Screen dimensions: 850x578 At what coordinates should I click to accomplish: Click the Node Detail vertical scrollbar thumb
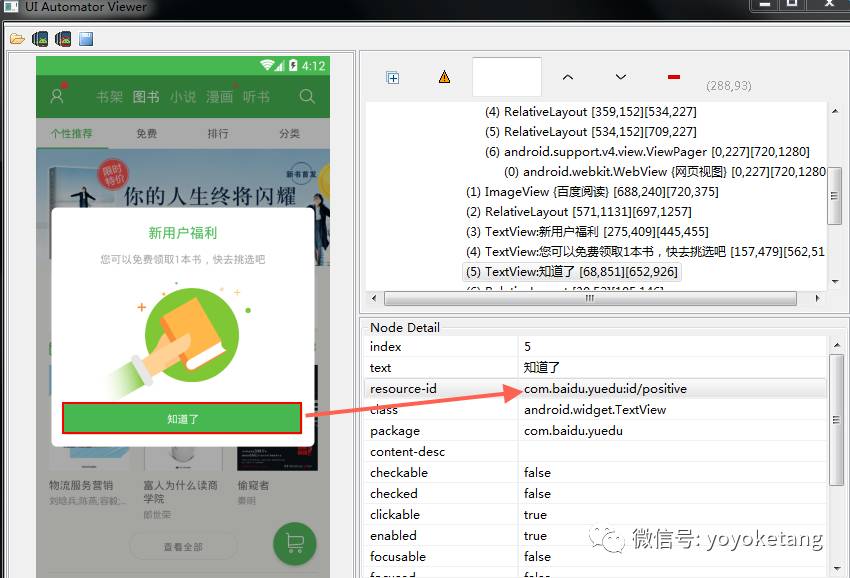836,420
